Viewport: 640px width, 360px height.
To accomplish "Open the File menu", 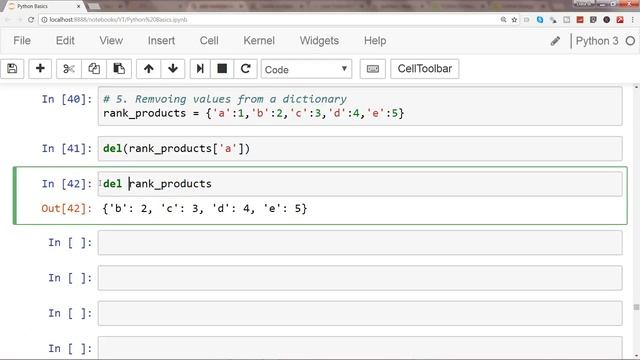I will coord(22,41).
